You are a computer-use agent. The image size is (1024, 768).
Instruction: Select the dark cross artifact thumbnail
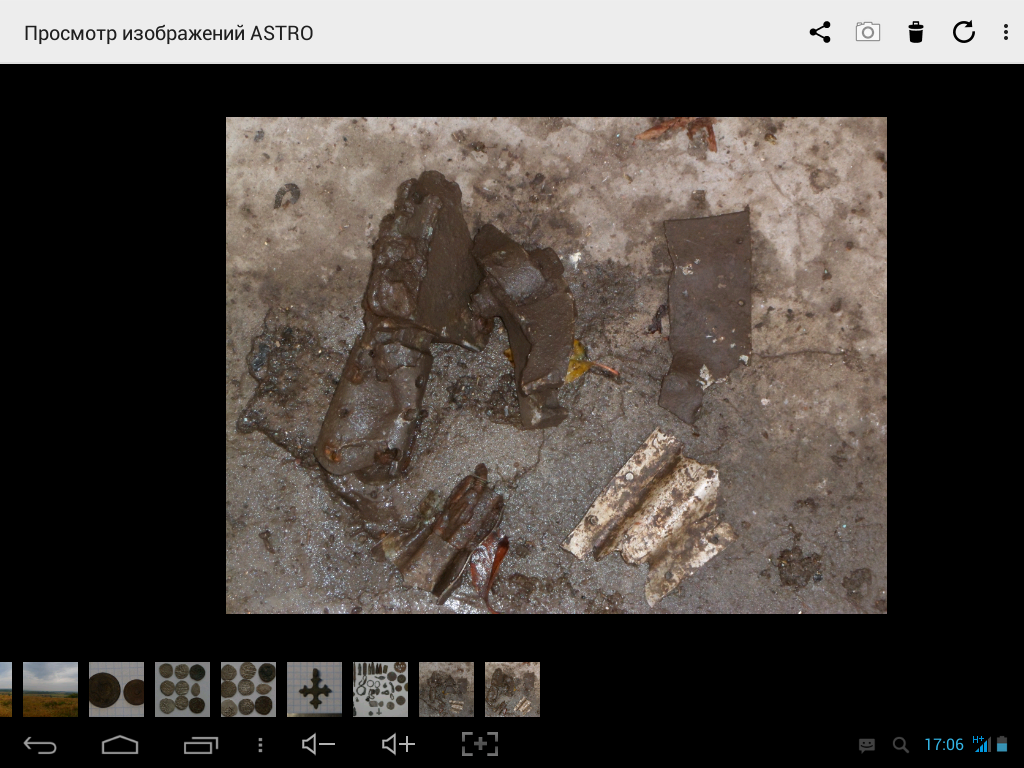tap(314, 690)
